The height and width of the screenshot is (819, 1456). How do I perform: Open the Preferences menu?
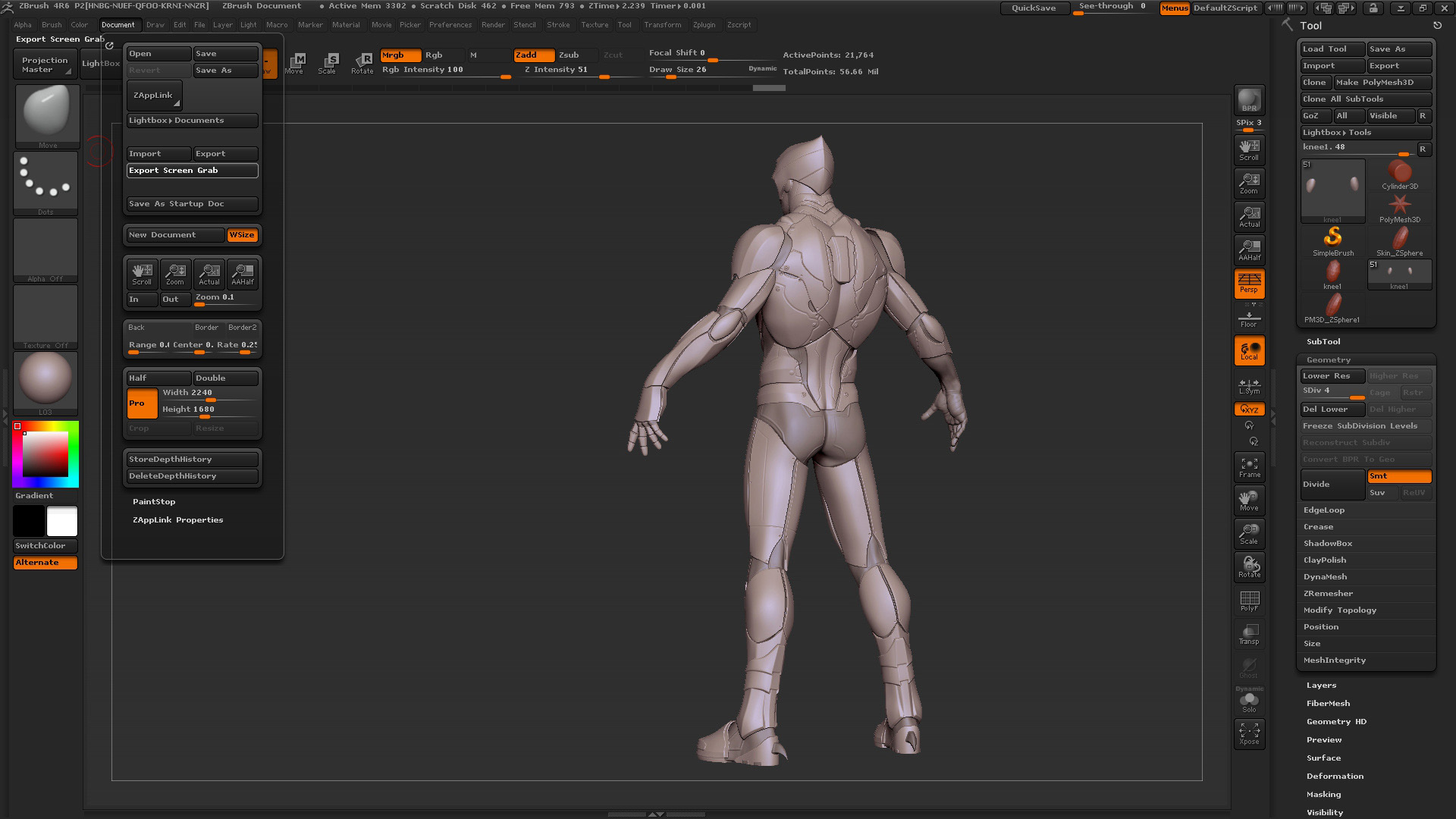coord(450,25)
